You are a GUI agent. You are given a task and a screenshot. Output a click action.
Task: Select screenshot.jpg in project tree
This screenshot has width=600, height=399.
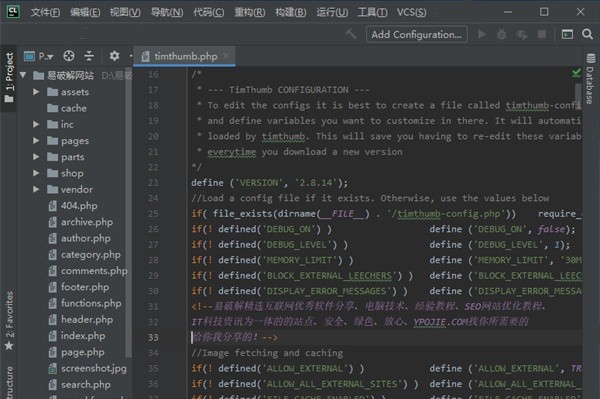[x=94, y=368]
